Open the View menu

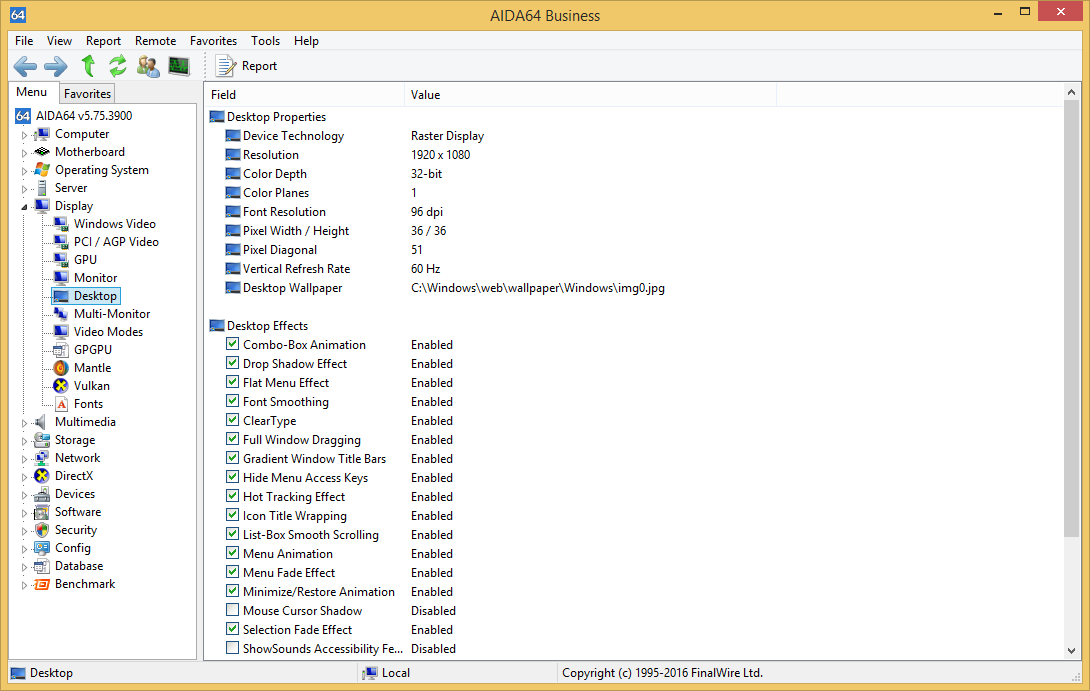(59, 41)
